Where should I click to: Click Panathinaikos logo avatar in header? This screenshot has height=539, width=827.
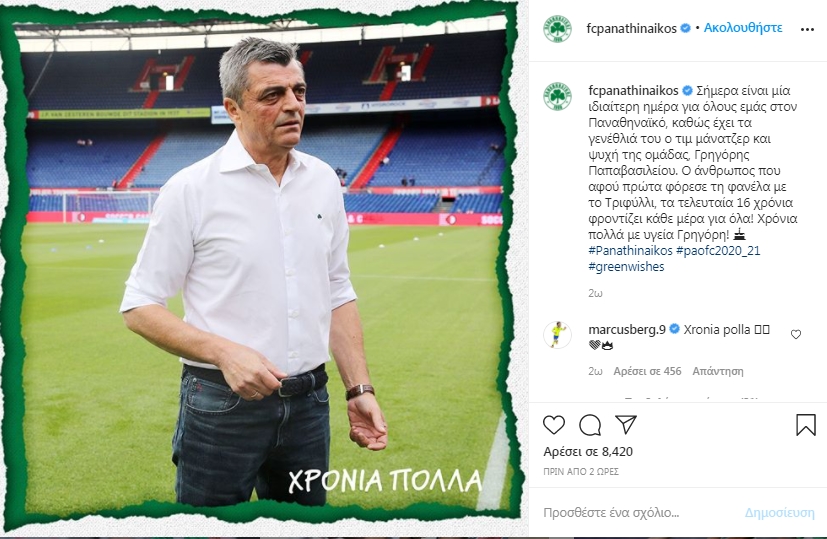point(557,28)
